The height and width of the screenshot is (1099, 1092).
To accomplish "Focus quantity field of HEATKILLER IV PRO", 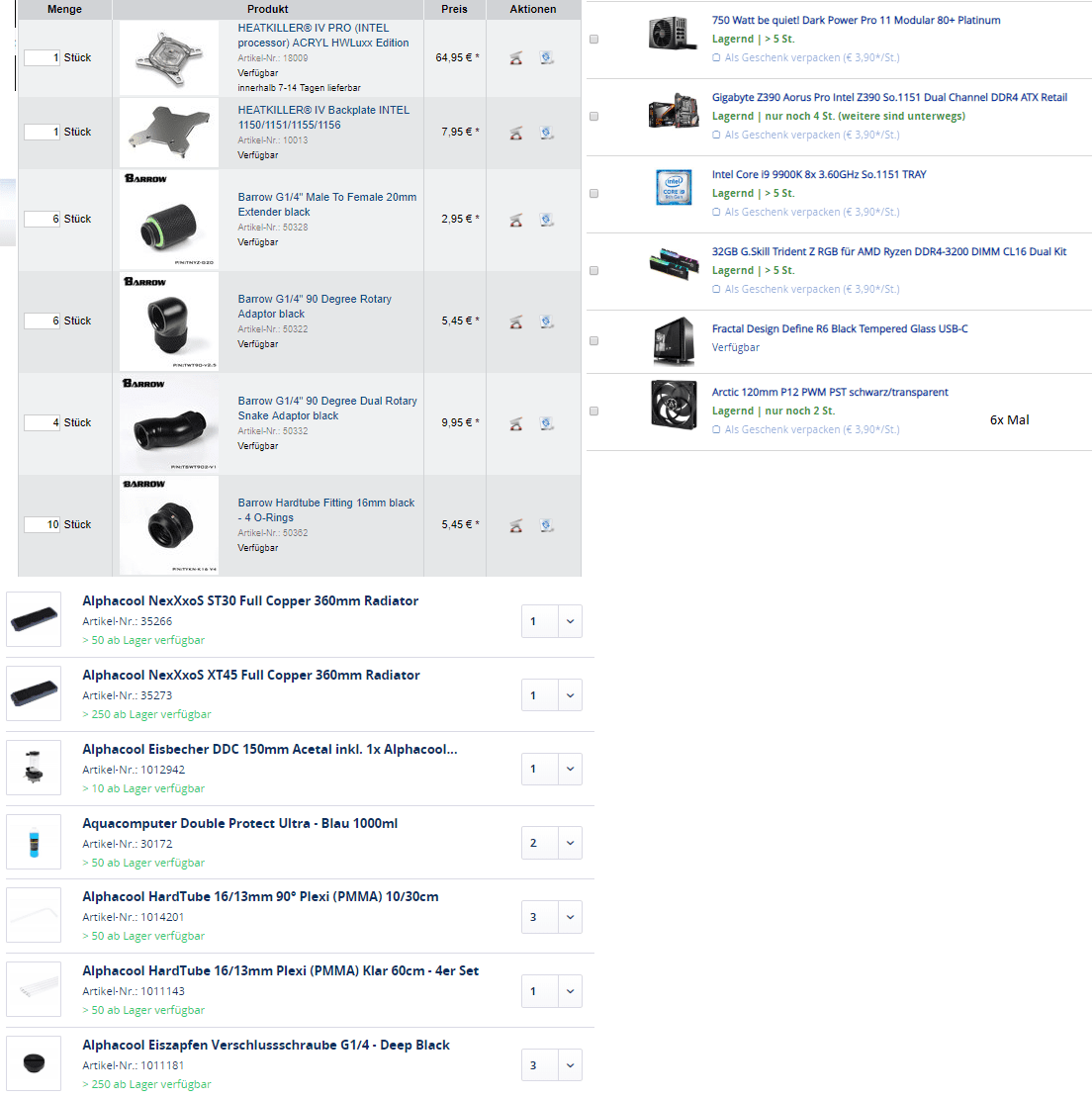I will tap(43, 57).
